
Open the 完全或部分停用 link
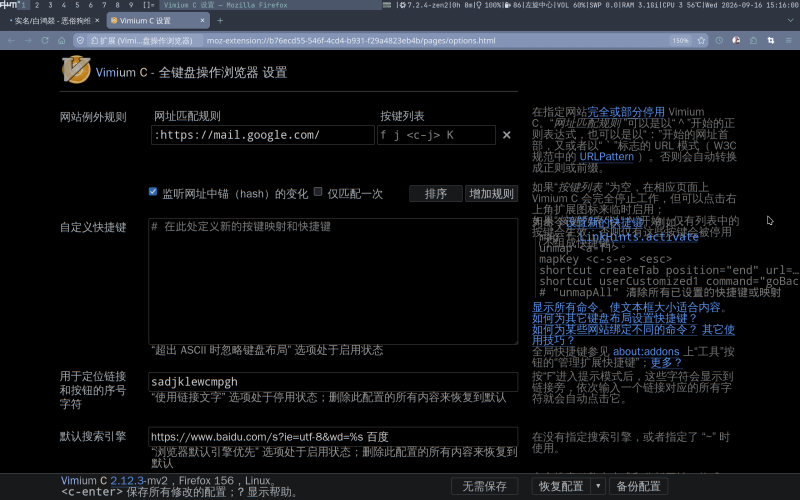click(626, 112)
